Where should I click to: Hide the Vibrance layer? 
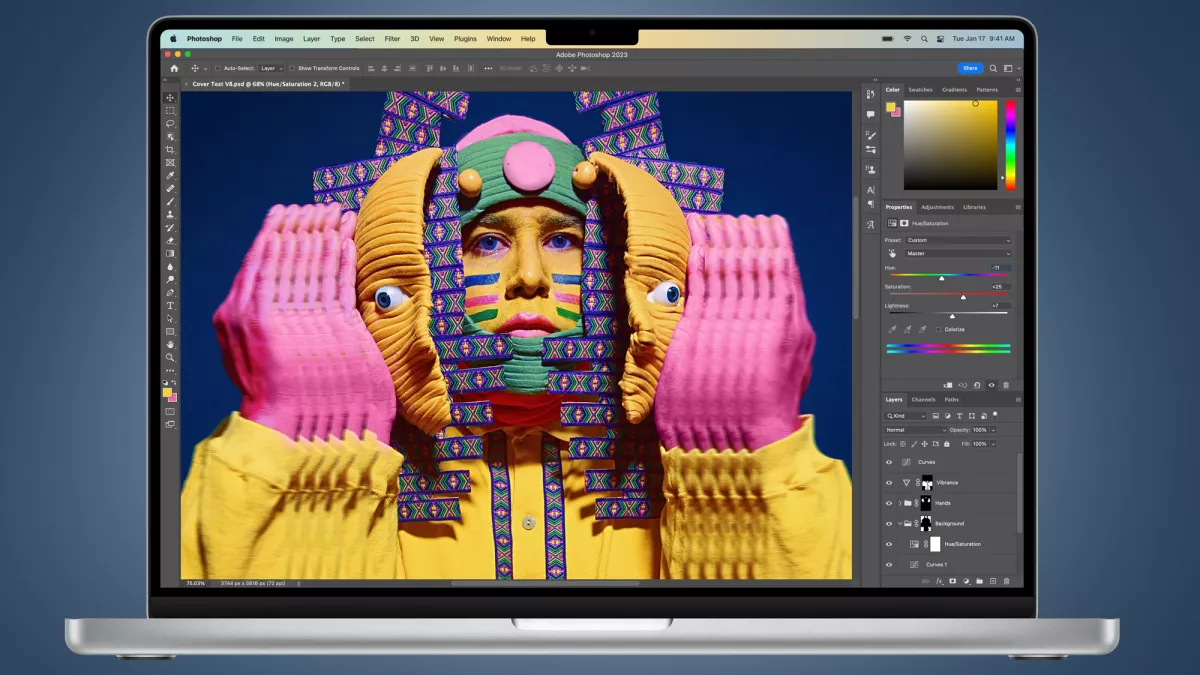(x=888, y=482)
